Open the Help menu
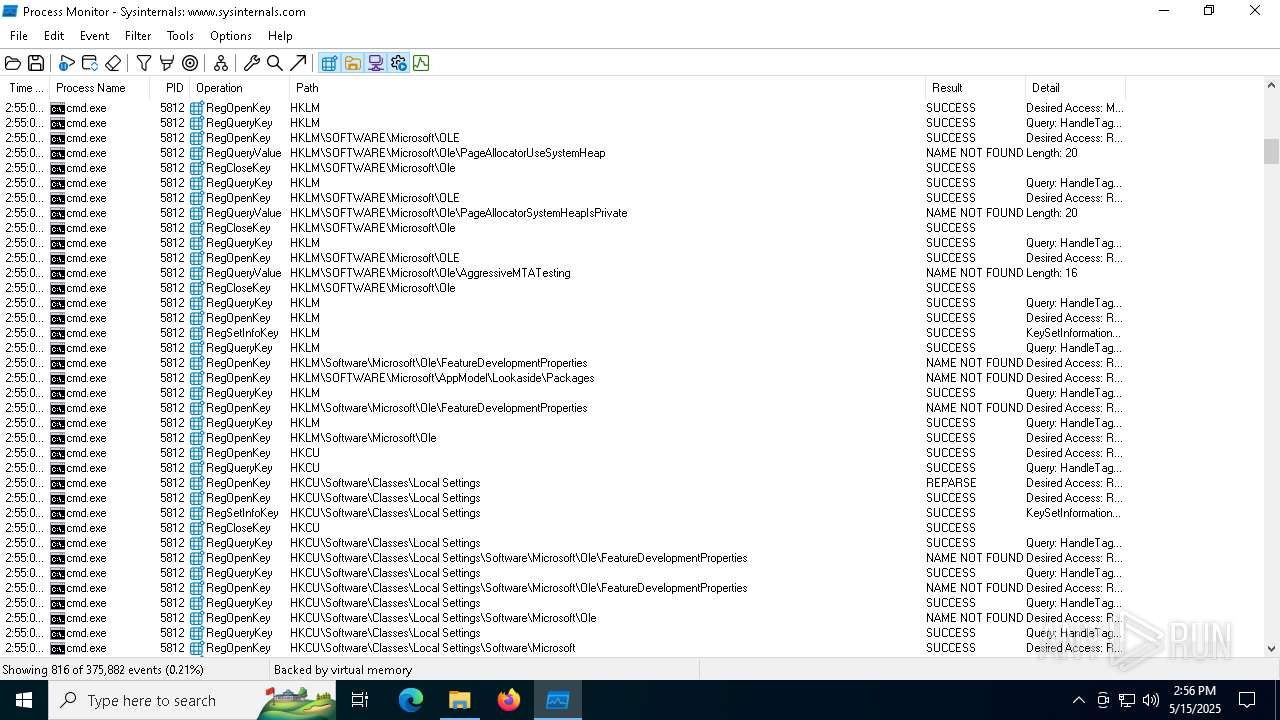This screenshot has height=720, width=1280. 280,35
